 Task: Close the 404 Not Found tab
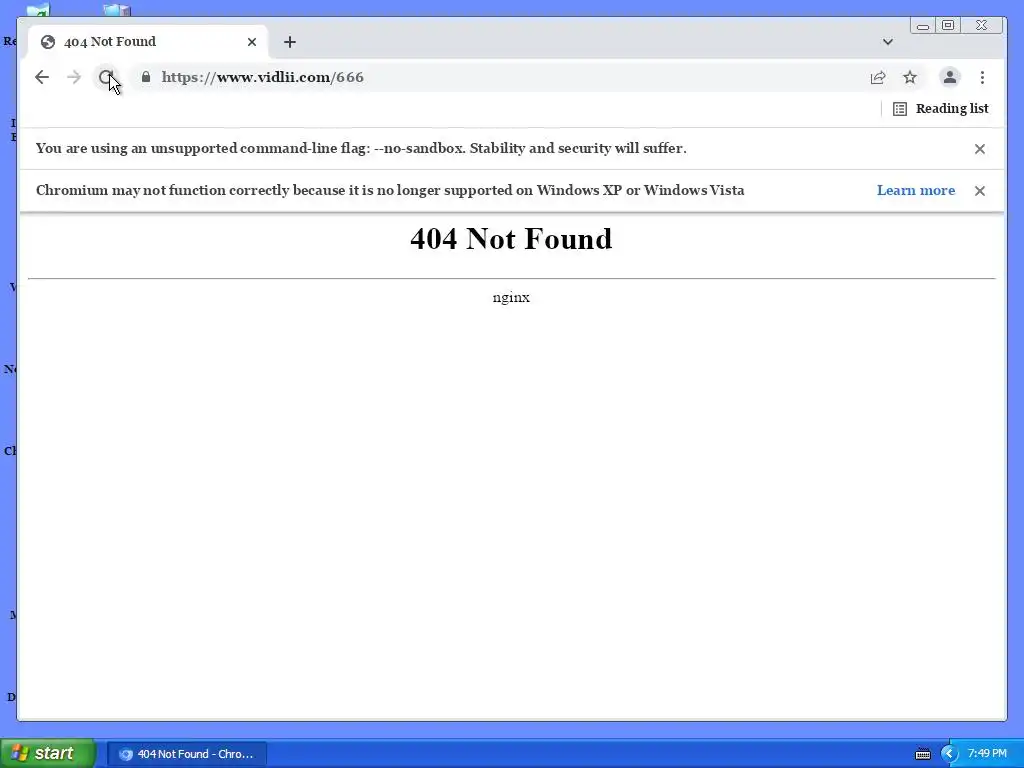coord(252,42)
